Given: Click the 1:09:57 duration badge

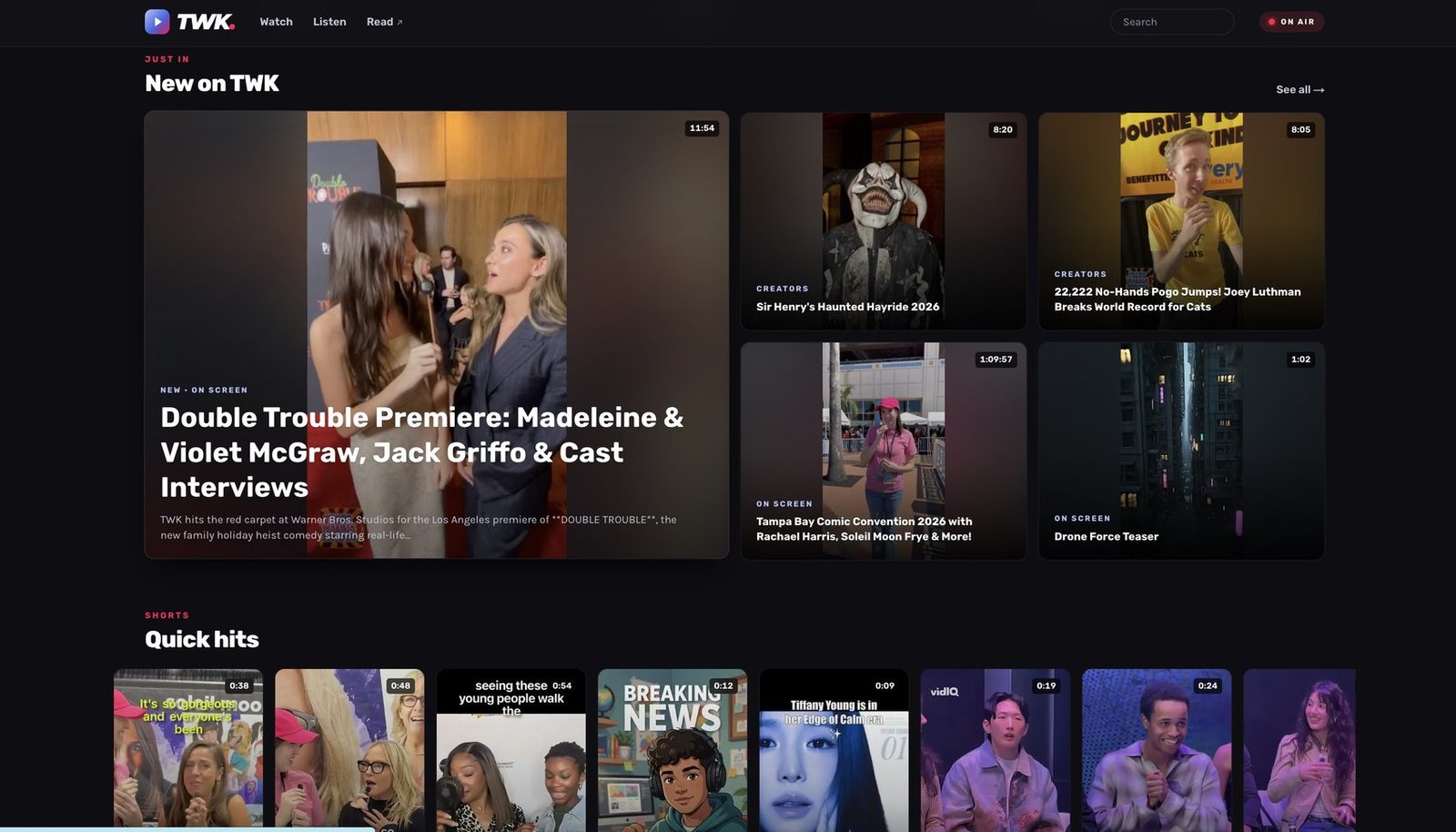Looking at the screenshot, I should 996,360.
